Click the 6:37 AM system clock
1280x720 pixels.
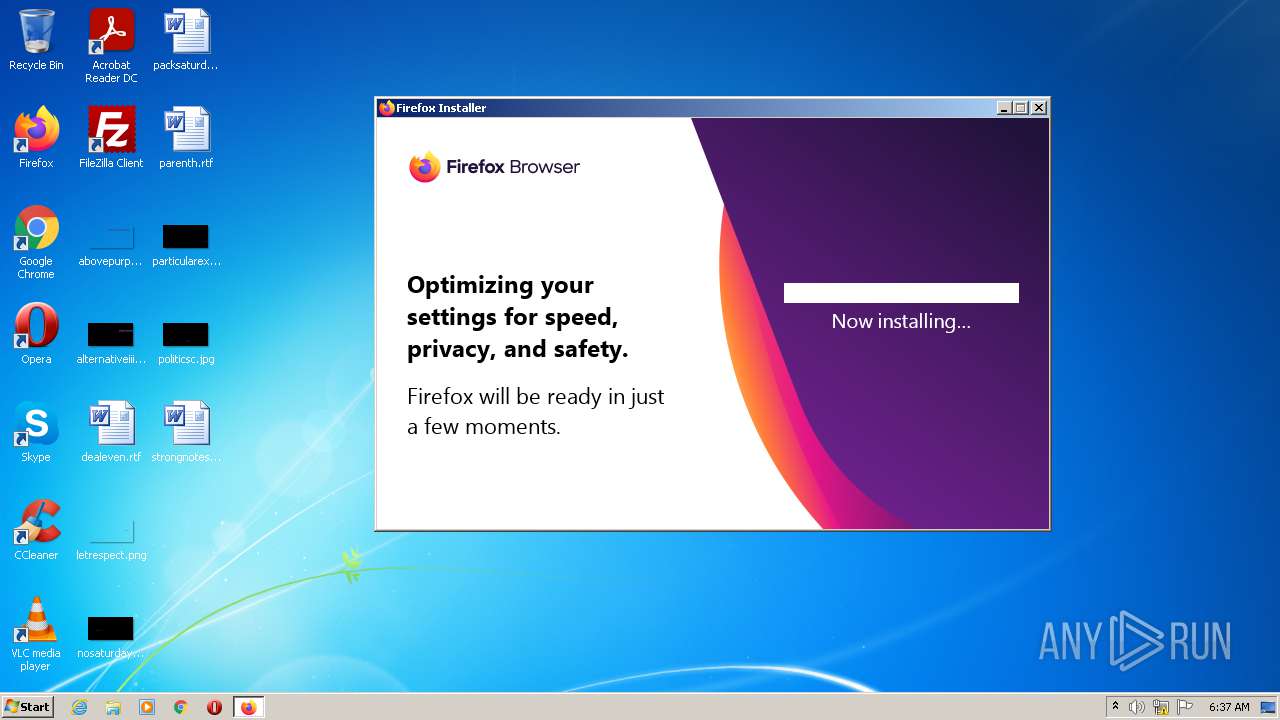[x=1229, y=707]
